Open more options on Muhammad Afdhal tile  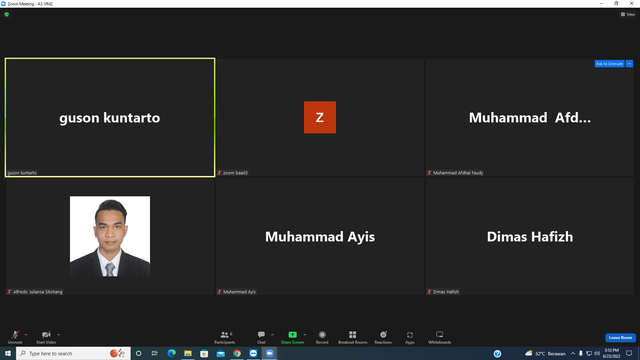(629, 64)
